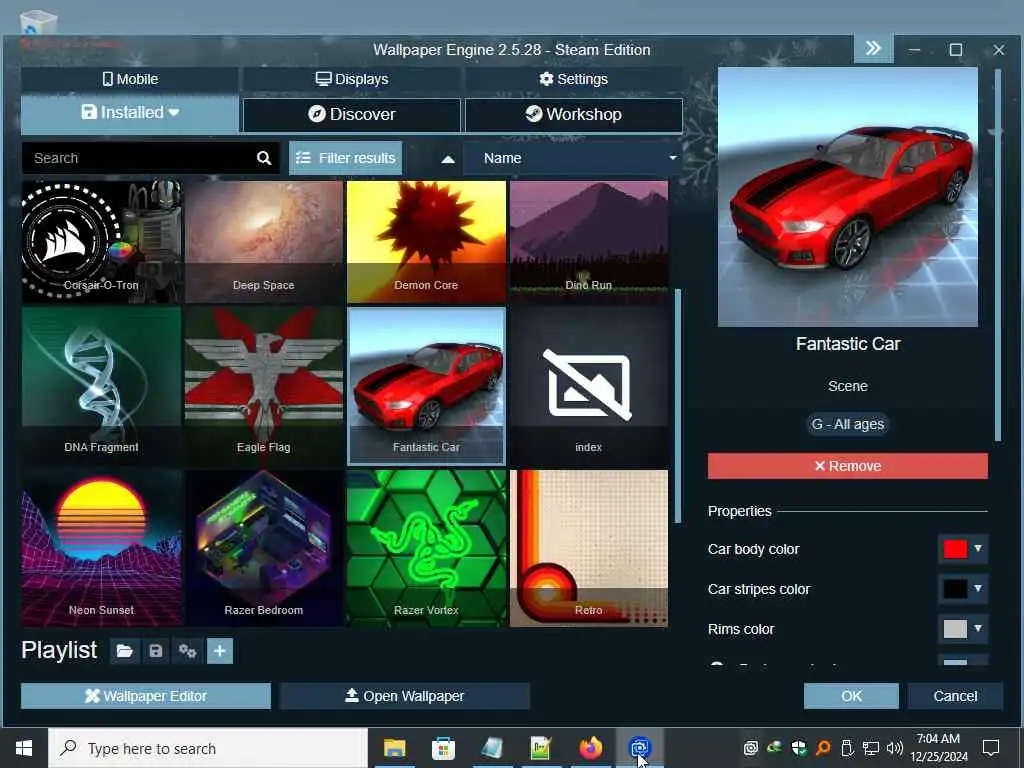Open the Recycle Bin on desktop
This screenshot has width=1024, height=768.
38,24
